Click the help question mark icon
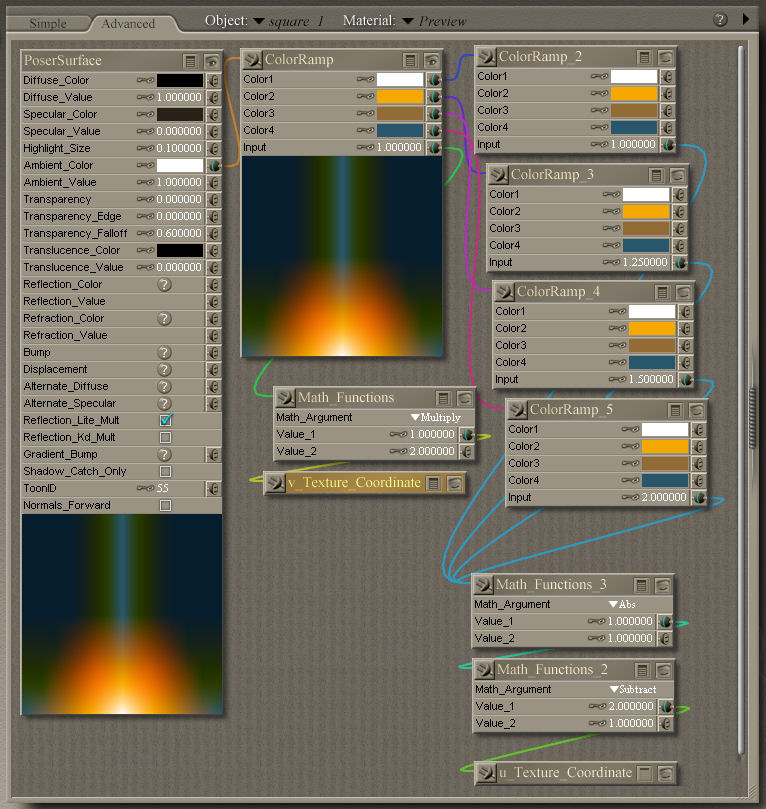This screenshot has width=766, height=809. click(x=720, y=19)
